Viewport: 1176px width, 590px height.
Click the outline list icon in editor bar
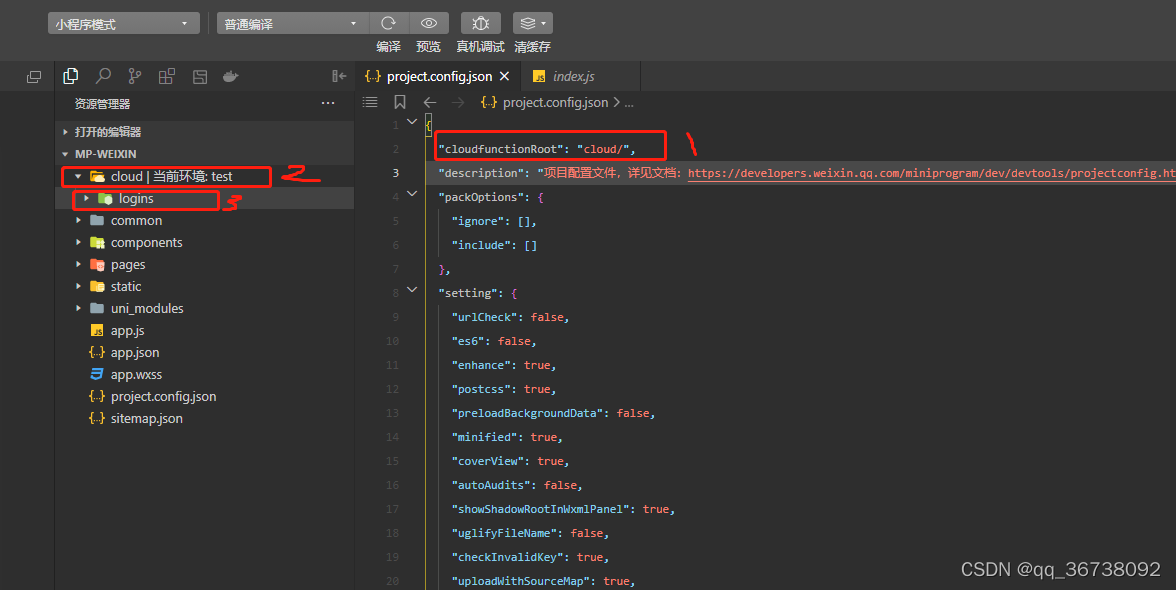[370, 102]
